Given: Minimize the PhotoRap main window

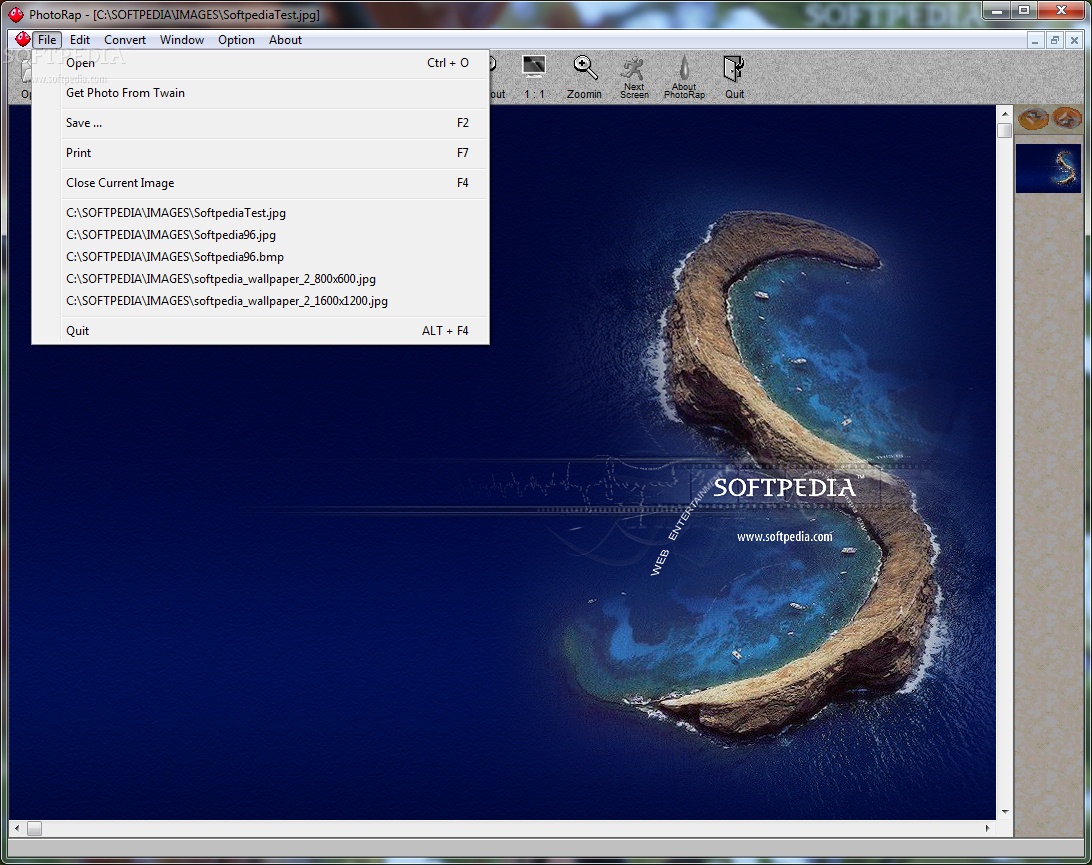Looking at the screenshot, I should pos(997,10).
